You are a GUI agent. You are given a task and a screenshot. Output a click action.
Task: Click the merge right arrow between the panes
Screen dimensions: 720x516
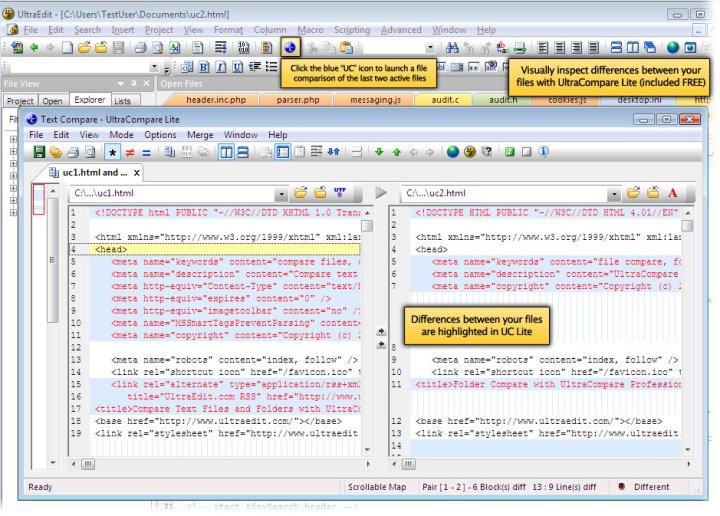pos(381,331)
